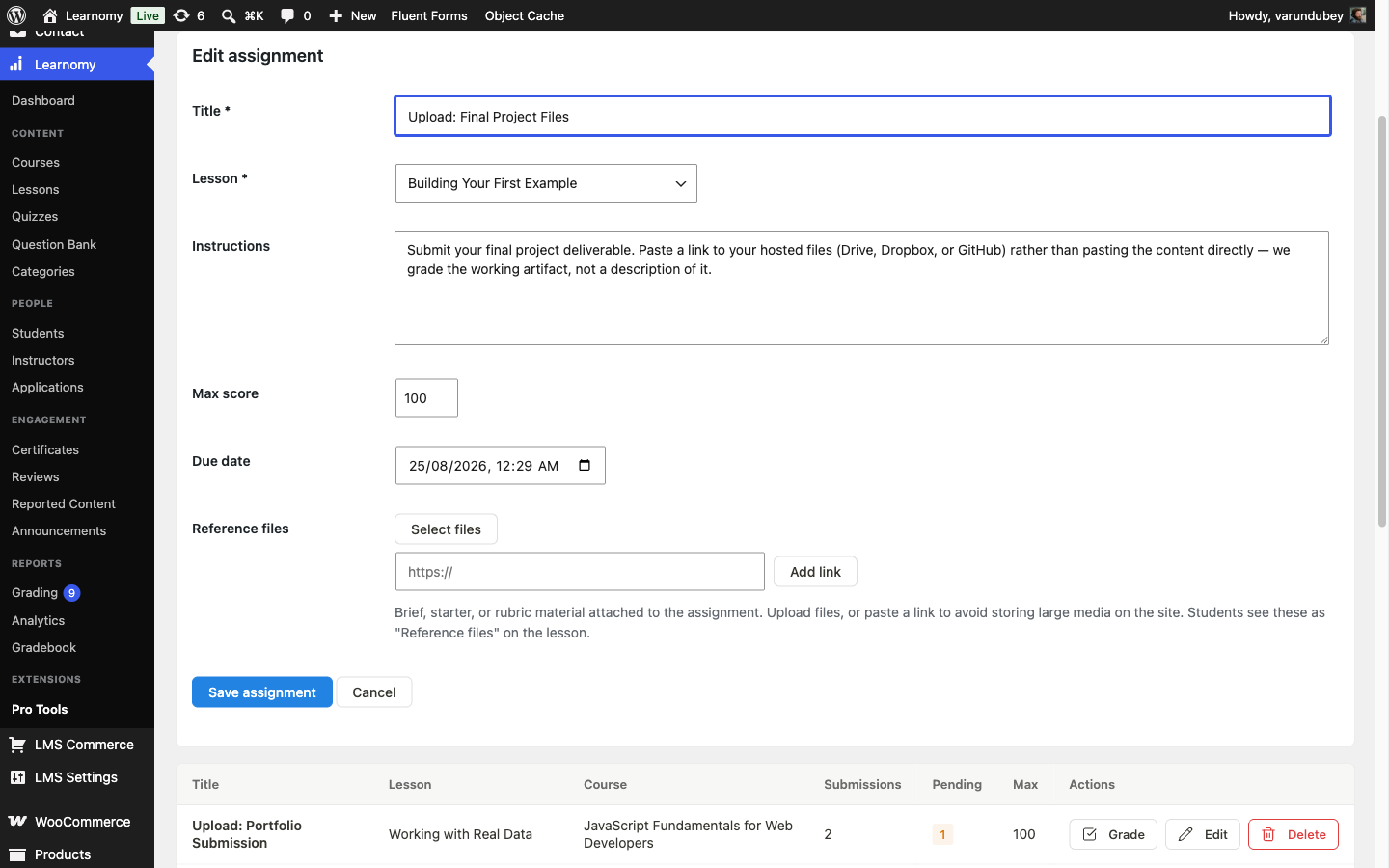Click the LMS Commerce cart icon
This screenshot has width=1389, height=868.
[x=17, y=745]
